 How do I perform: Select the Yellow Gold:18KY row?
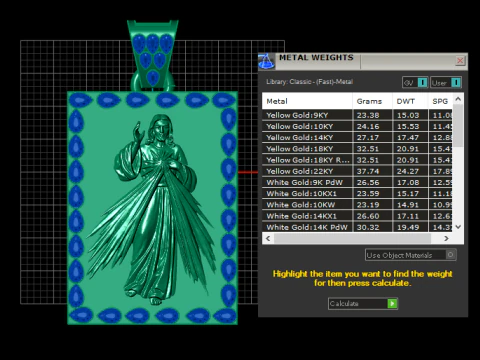357,149
